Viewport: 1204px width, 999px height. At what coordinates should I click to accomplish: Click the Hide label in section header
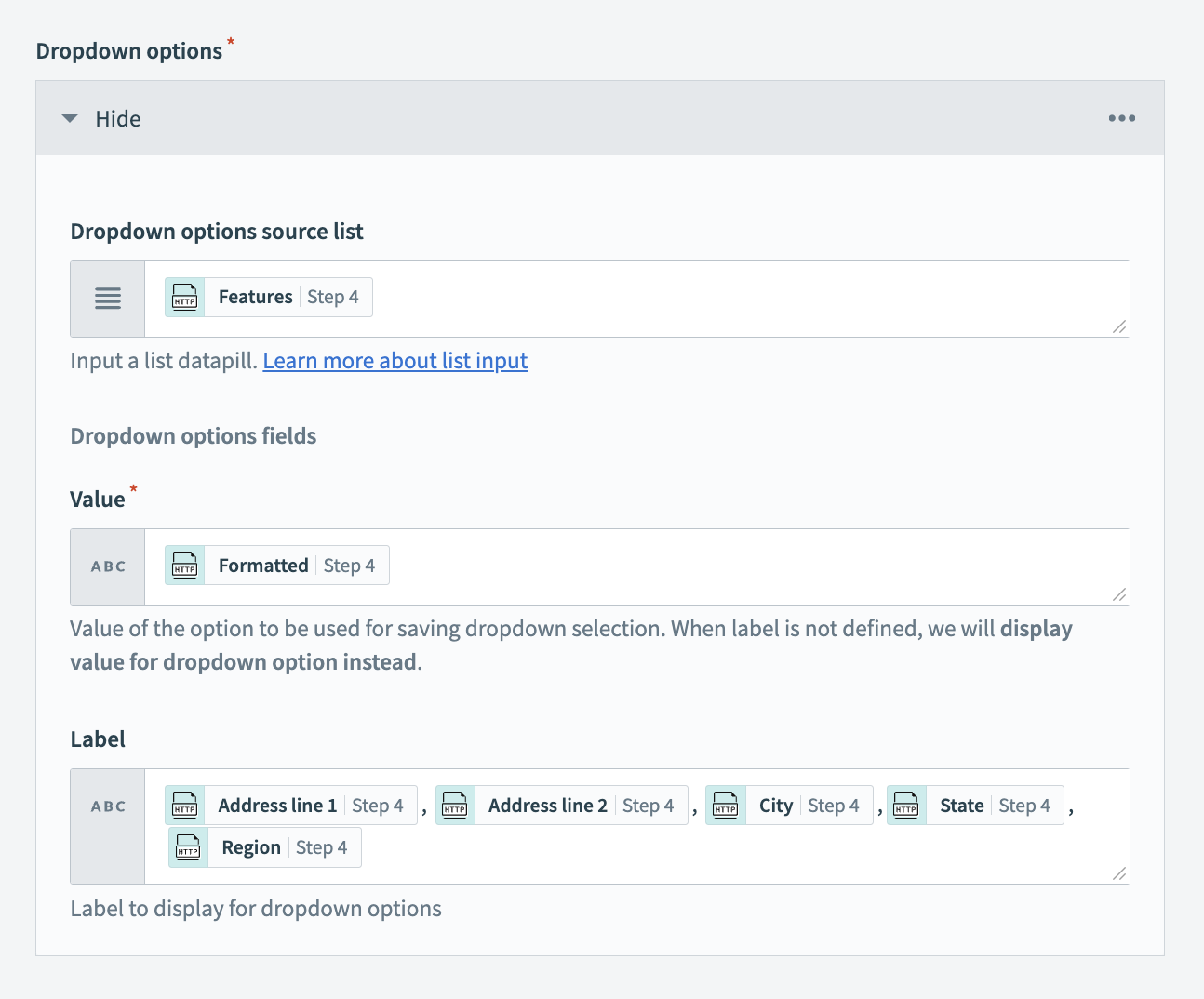[x=118, y=119]
